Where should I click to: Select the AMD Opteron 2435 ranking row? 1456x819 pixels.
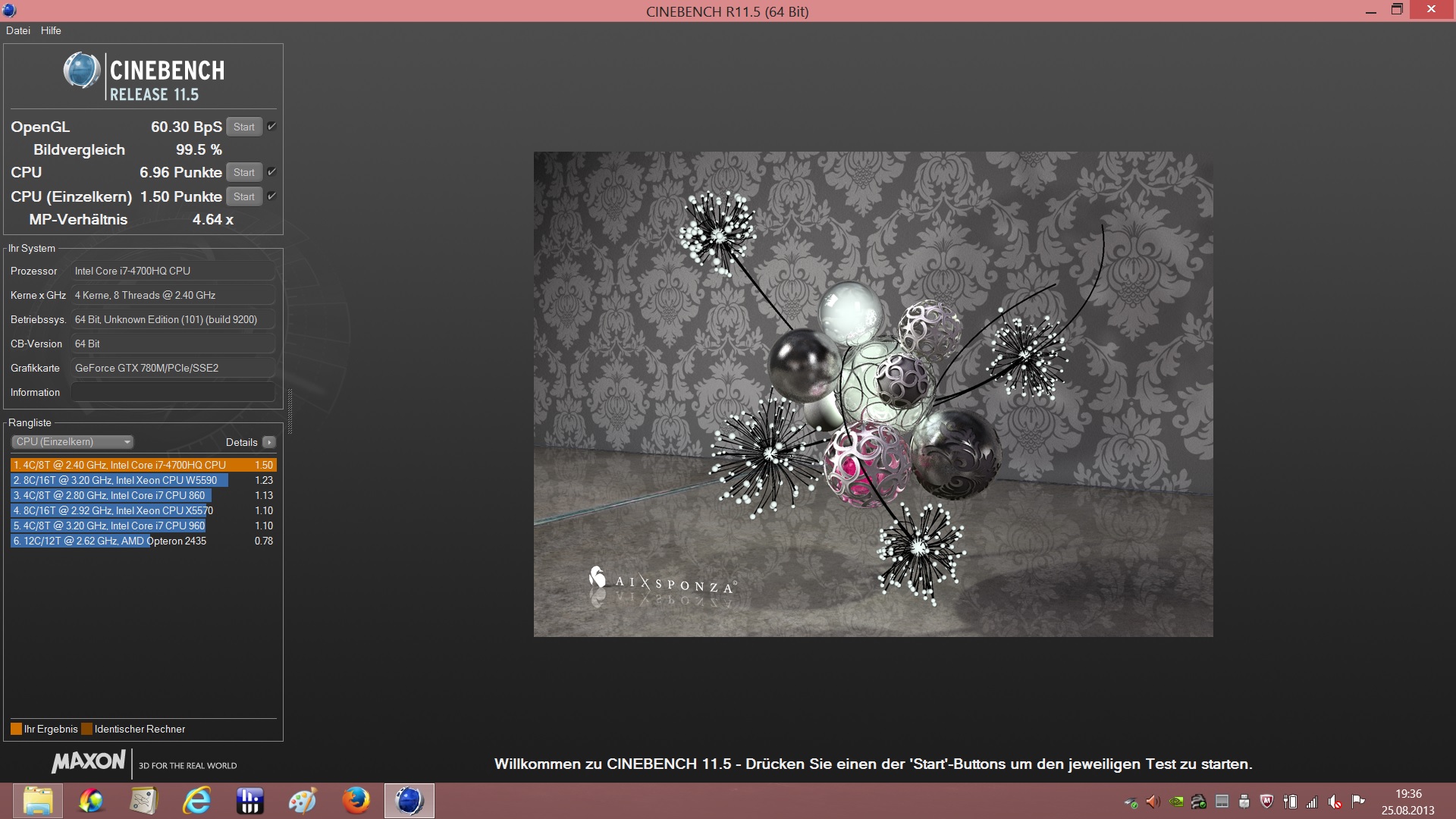click(143, 541)
